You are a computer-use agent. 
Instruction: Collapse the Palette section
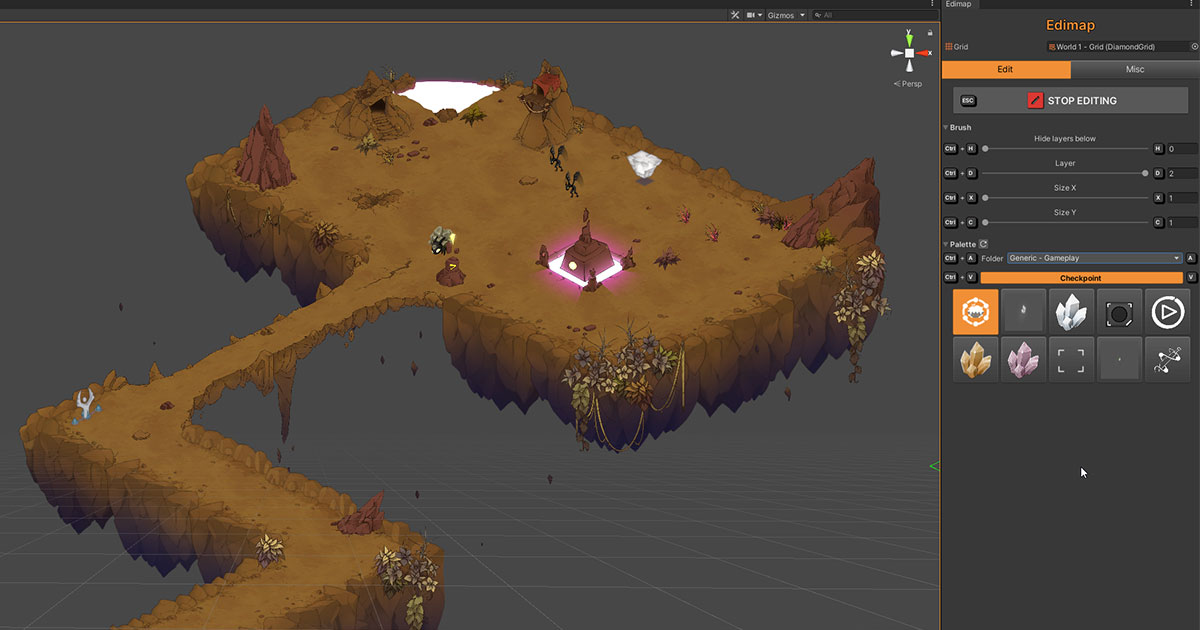945,243
